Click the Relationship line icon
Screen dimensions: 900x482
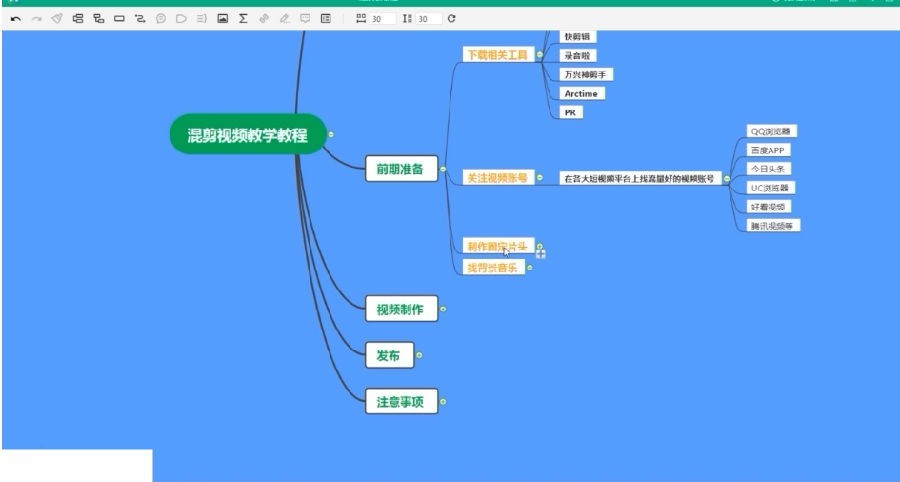140,18
